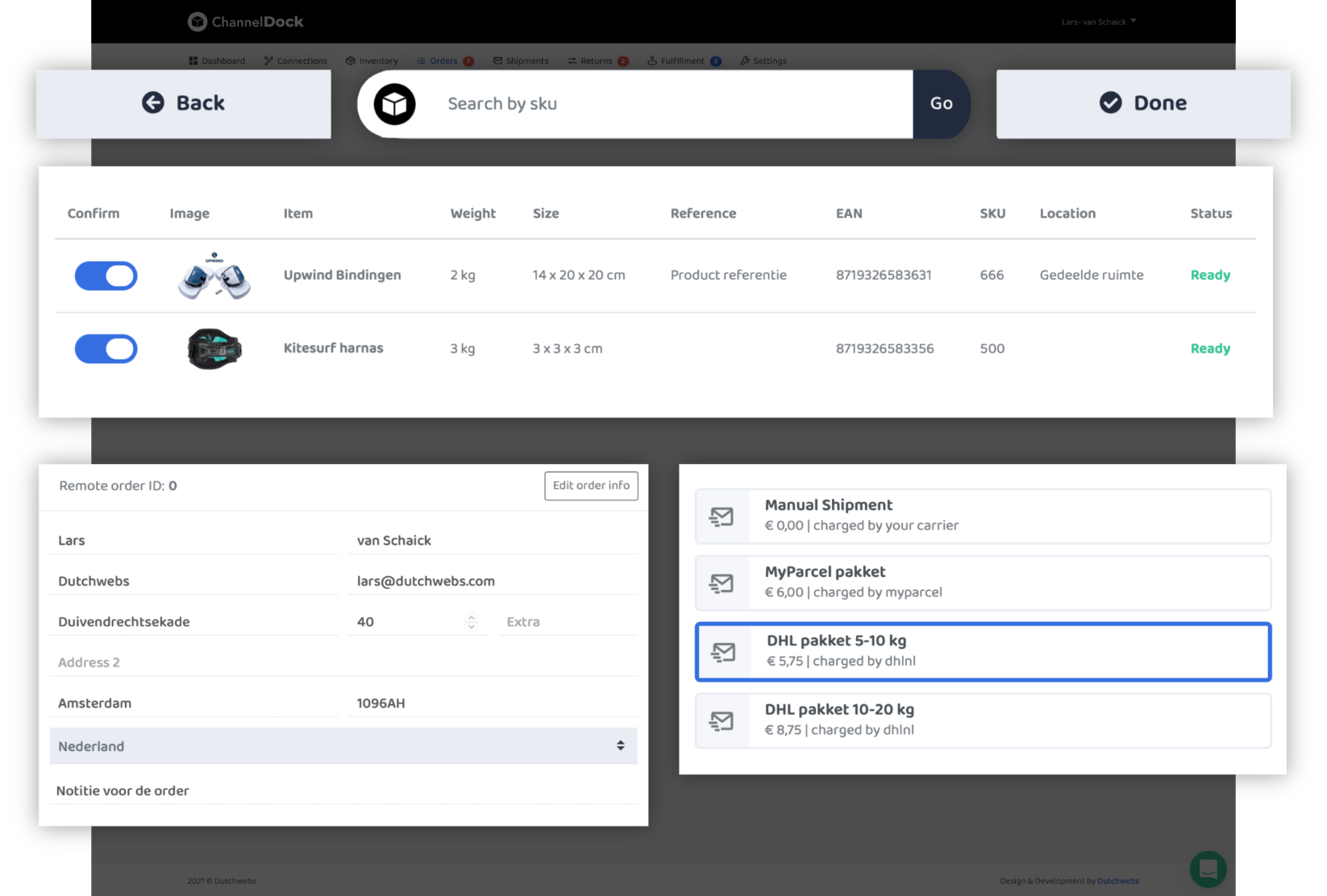The image size is (1327, 896).
Task: Click the Kitesurf harnas item name
Action: (x=333, y=348)
